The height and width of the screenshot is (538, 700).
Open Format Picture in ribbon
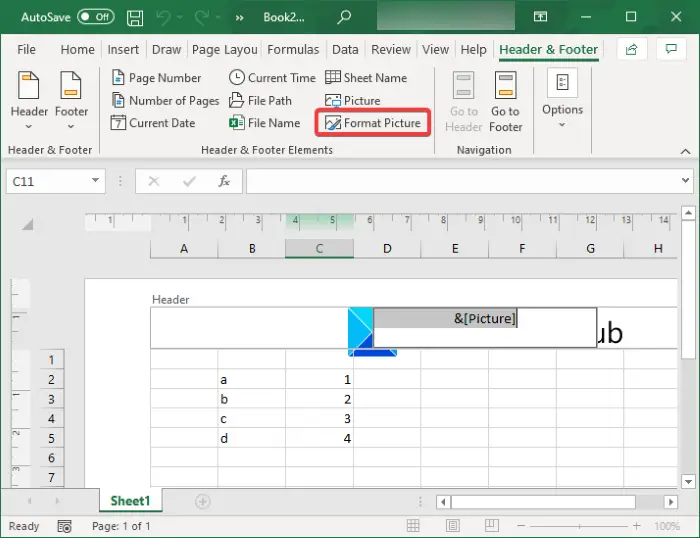[x=373, y=123]
